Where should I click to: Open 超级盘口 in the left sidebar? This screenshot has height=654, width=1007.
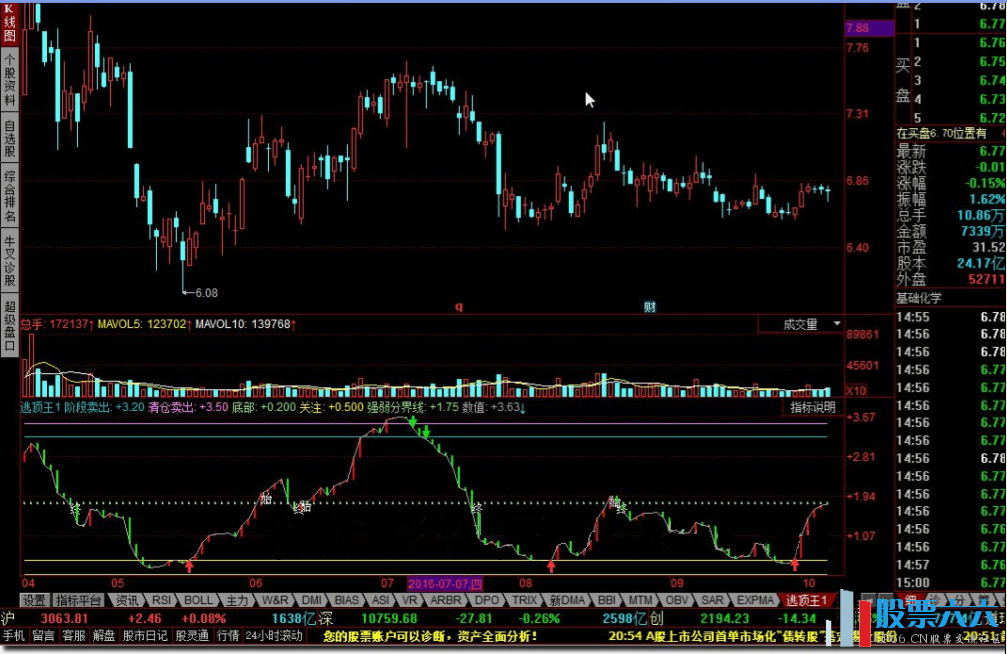pyautogui.click(x=9, y=325)
